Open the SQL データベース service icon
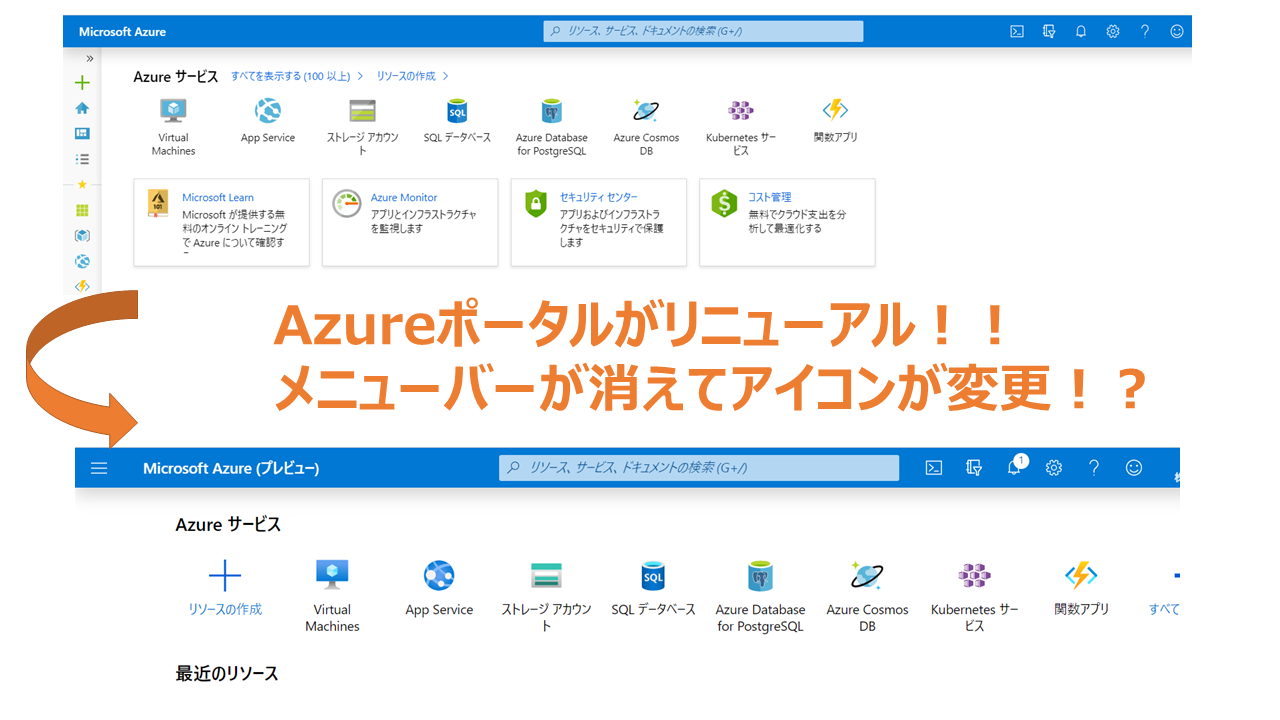This screenshot has height=720, width=1280. coord(457,111)
